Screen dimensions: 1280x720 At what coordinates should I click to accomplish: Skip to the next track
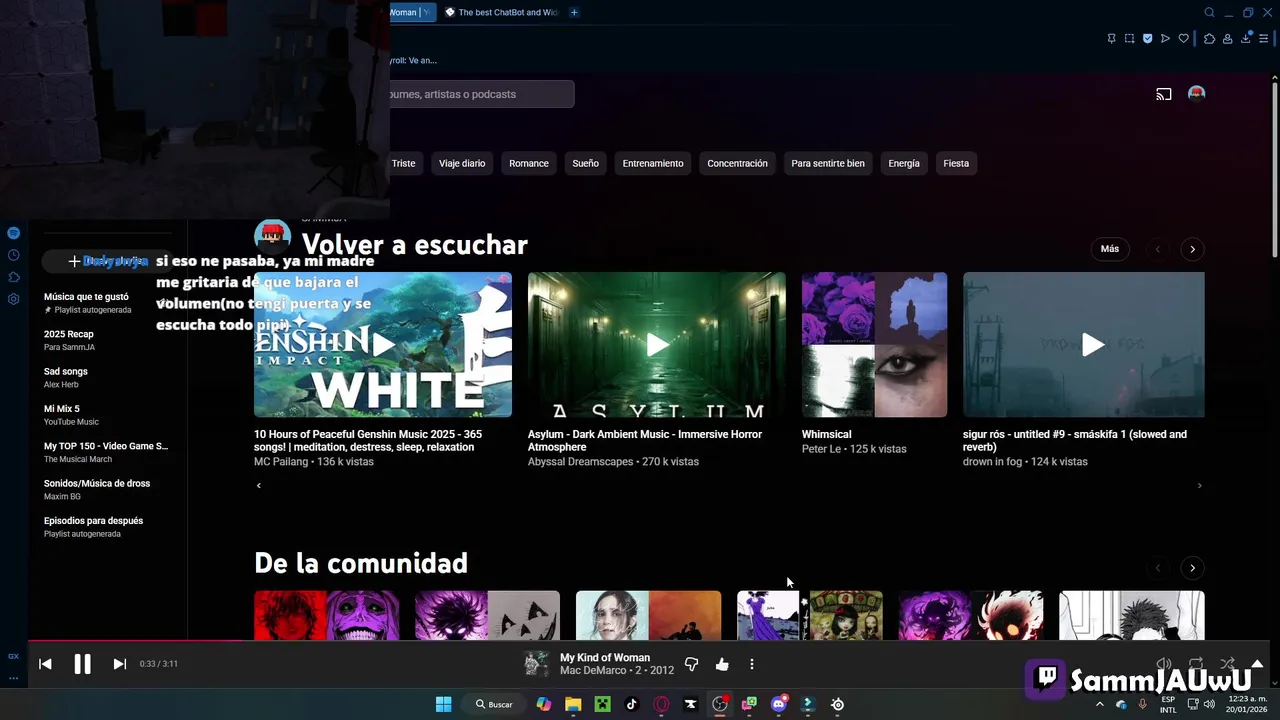pos(119,664)
